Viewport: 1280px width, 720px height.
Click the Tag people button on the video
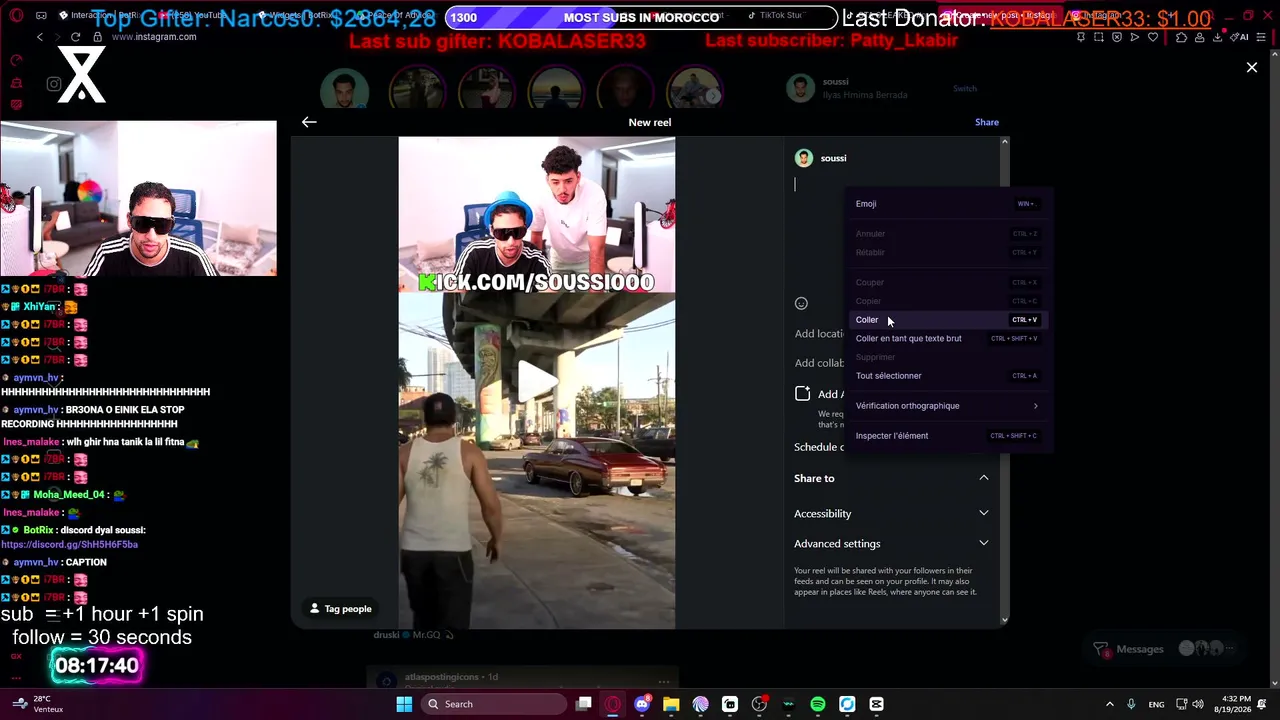click(x=340, y=608)
